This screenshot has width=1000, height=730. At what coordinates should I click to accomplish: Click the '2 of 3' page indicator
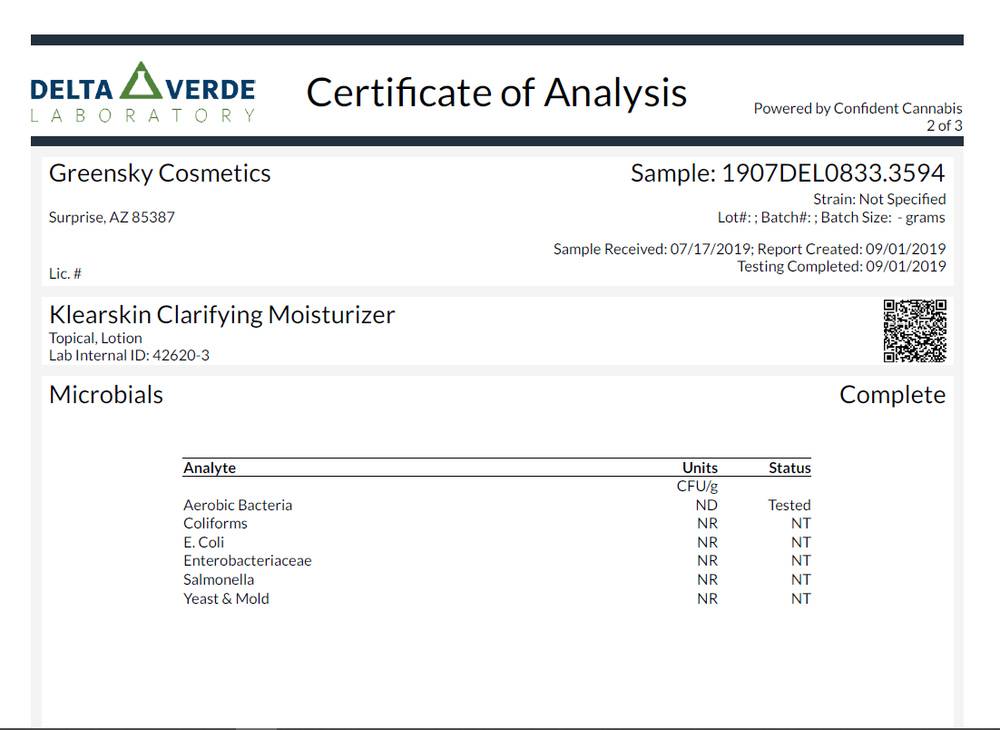[x=945, y=126]
